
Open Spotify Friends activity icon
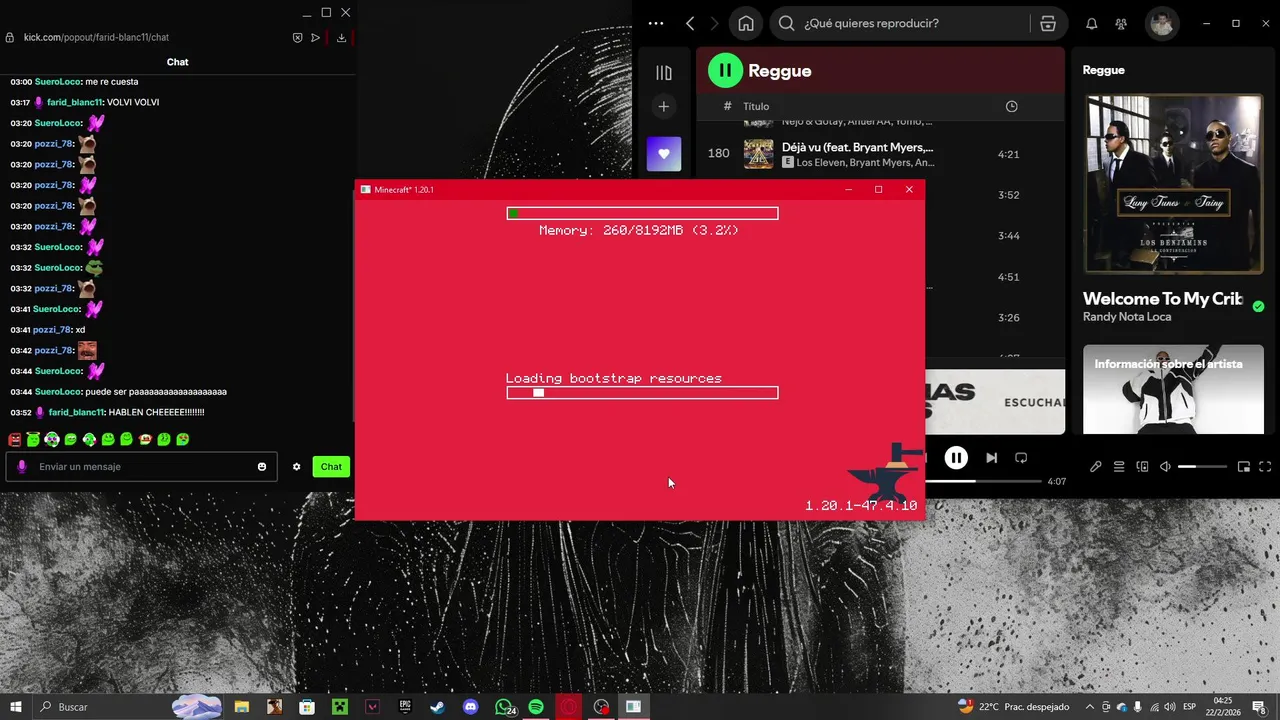(1121, 23)
